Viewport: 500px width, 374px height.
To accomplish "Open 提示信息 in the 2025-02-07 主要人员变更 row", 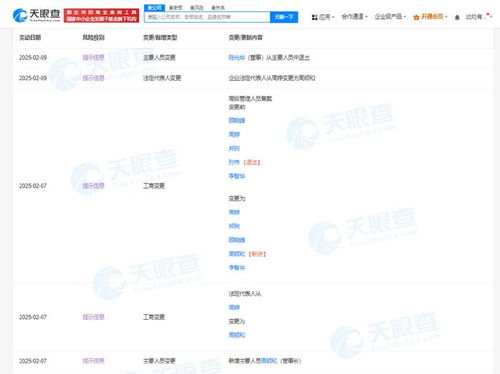I will (94, 361).
